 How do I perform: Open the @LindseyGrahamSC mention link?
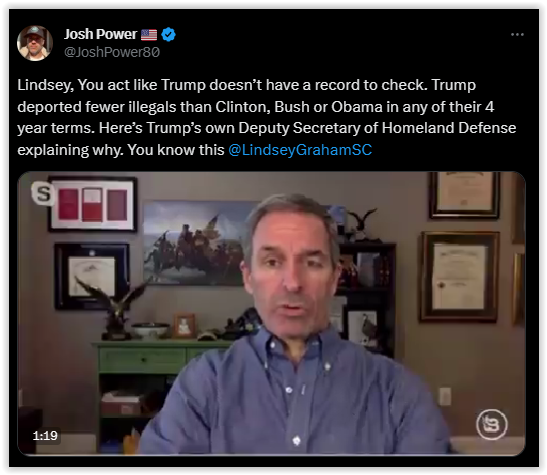(300, 150)
